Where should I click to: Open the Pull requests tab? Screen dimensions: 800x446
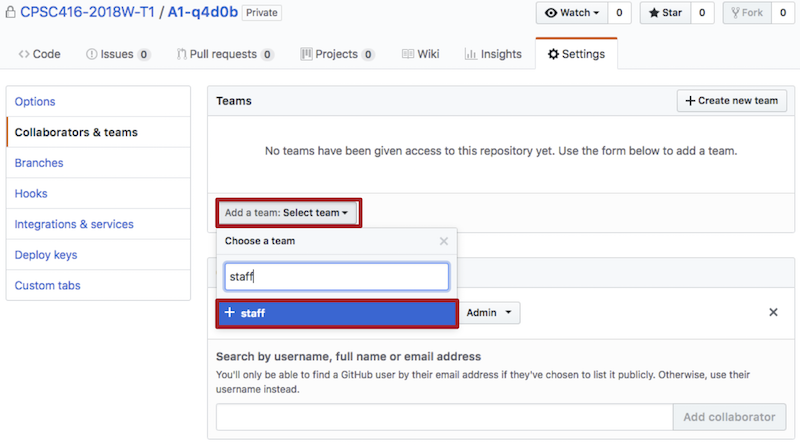click(x=225, y=54)
